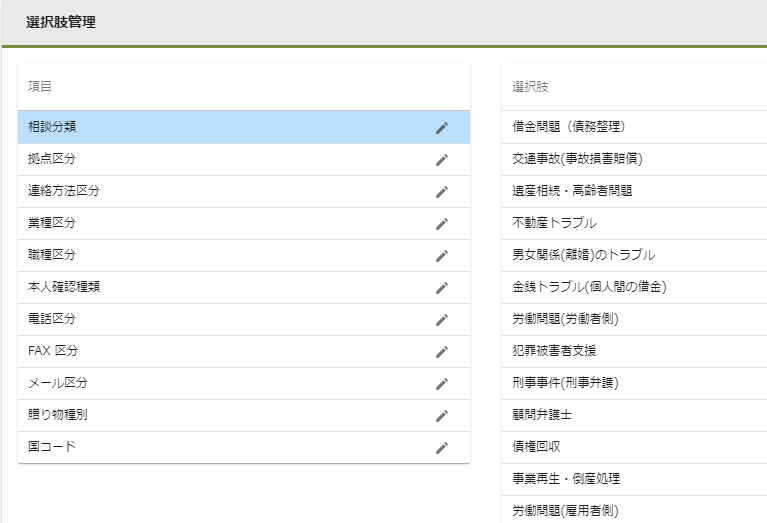Viewport: 767px width, 523px height.
Task: Click the edit pencil for 拠点区分
Action: 442,159
